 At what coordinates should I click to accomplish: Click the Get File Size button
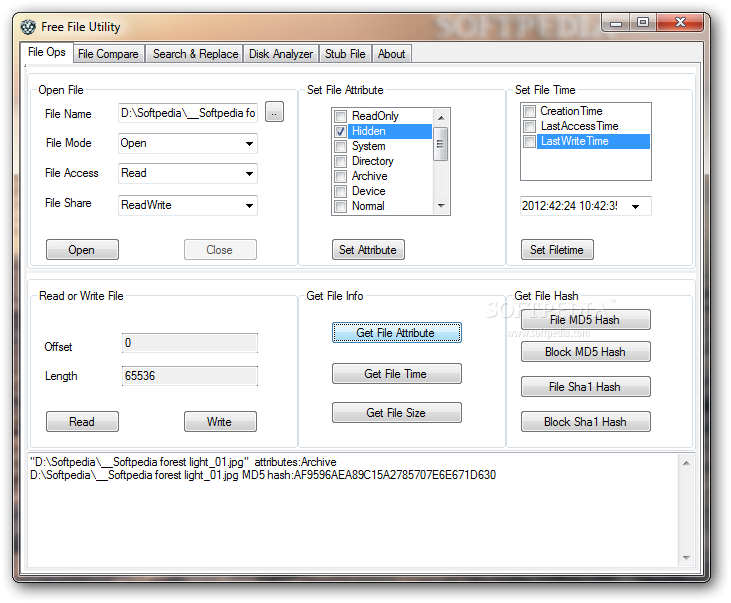(396, 413)
